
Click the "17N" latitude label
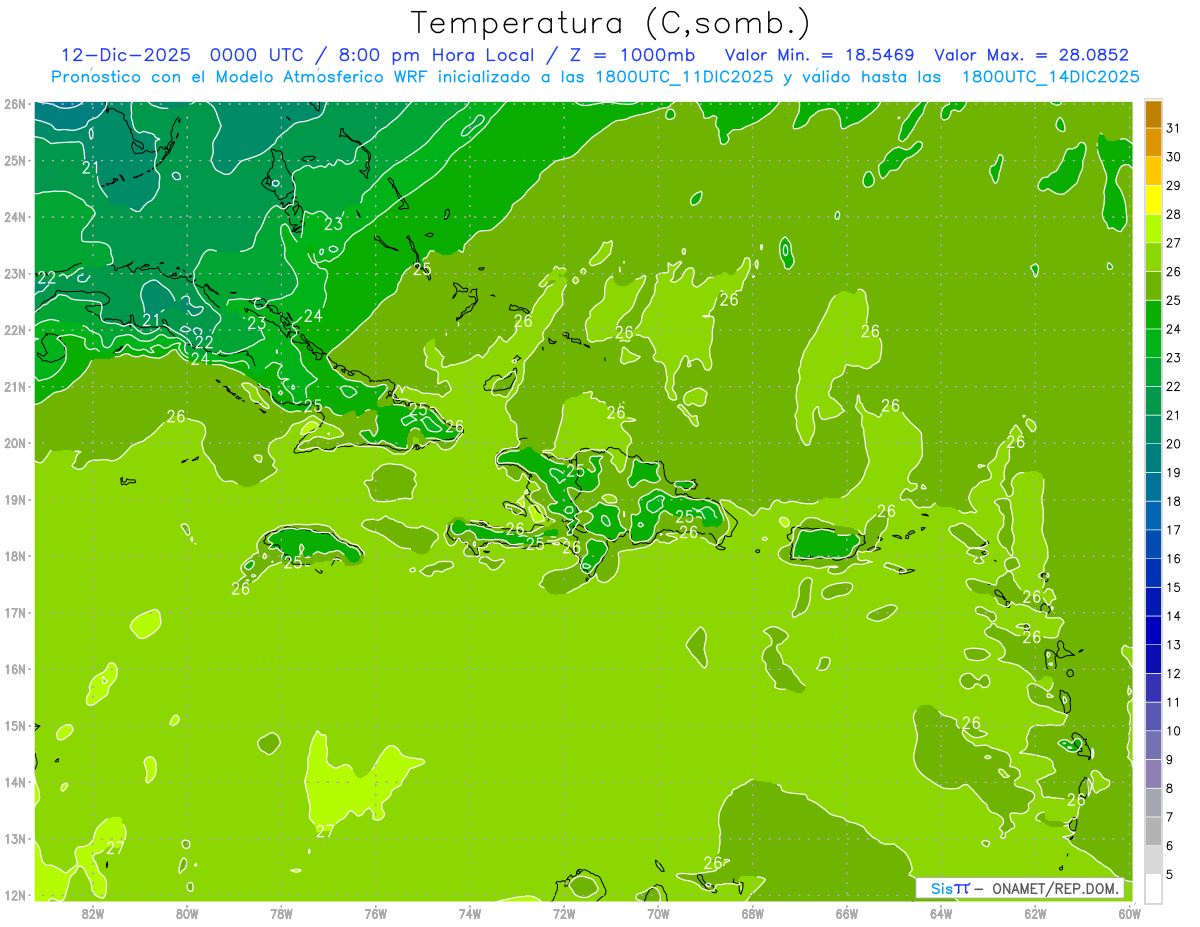click(x=14, y=612)
